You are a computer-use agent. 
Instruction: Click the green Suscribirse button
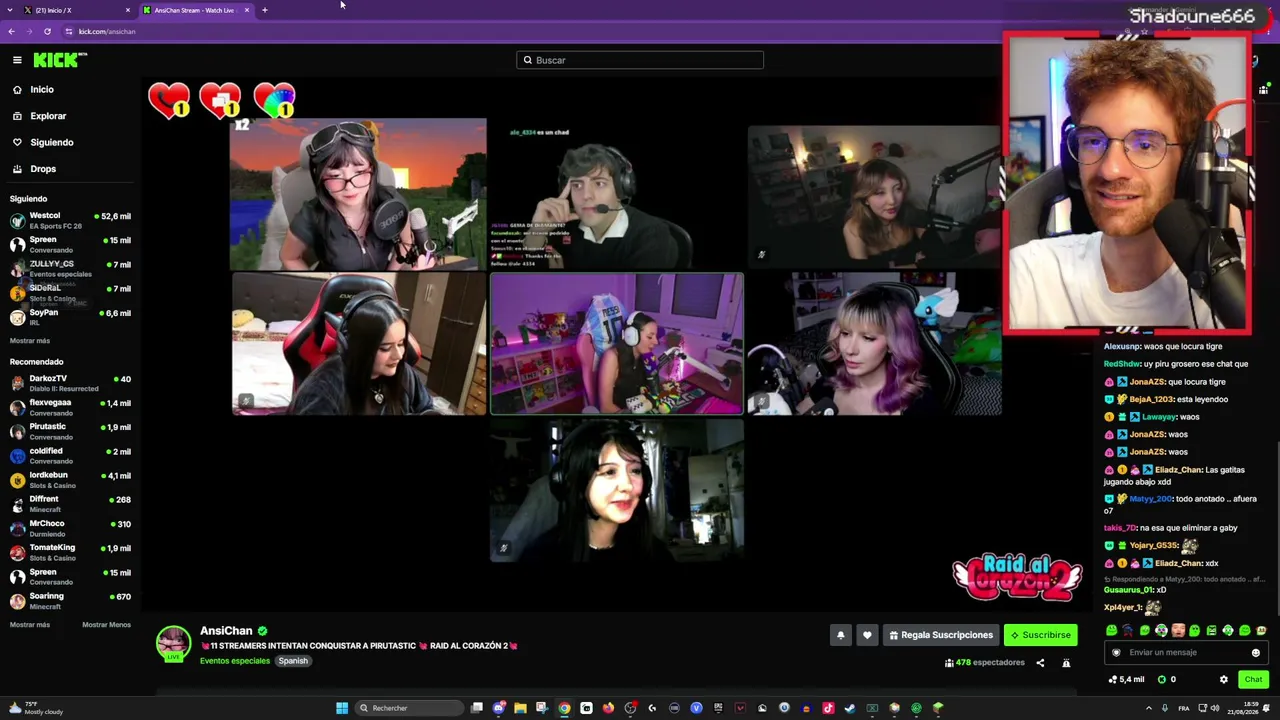[x=1041, y=635]
